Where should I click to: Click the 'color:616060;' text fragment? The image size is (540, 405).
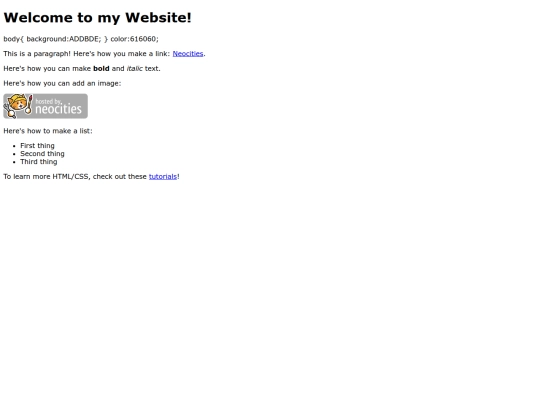pyautogui.click(x=135, y=39)
